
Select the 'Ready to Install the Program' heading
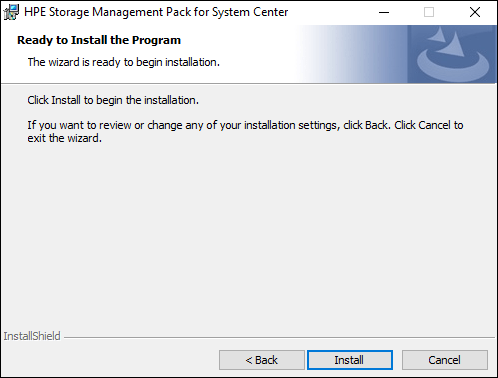(x=99, y=40)
